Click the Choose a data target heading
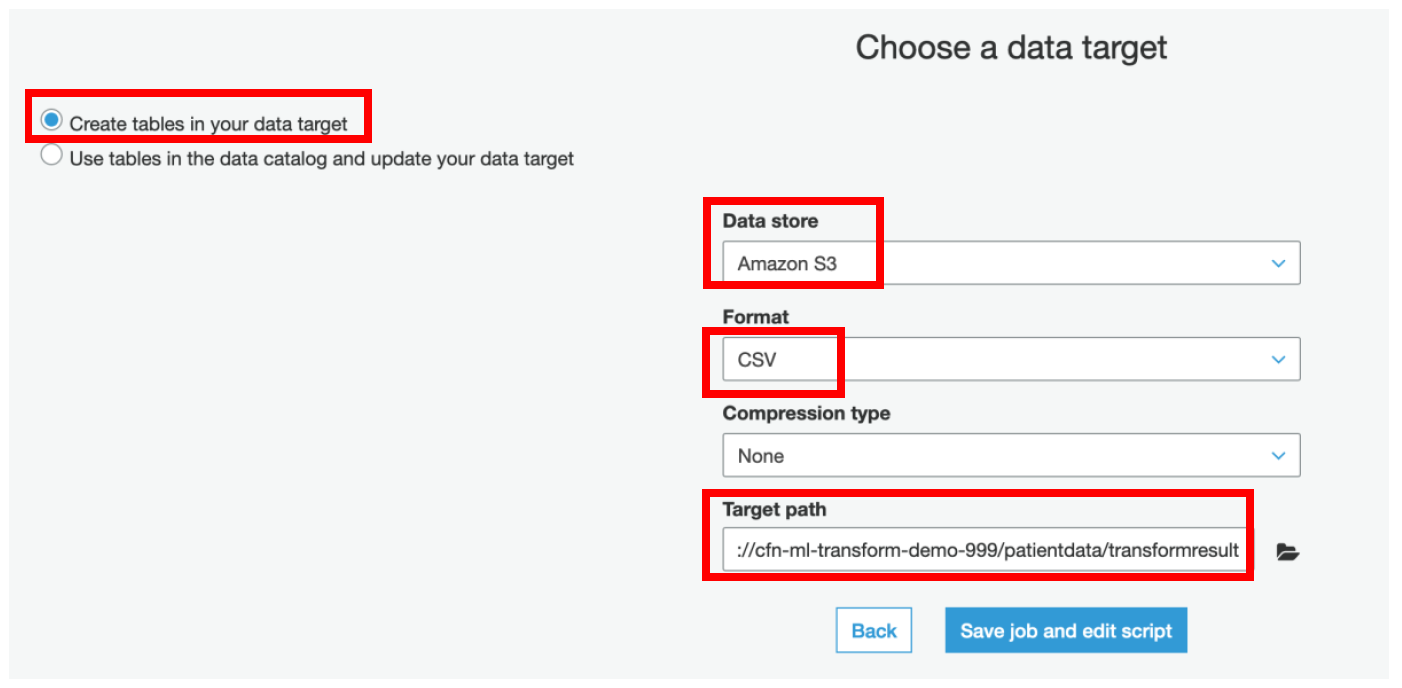 (x=1012, y=47)
